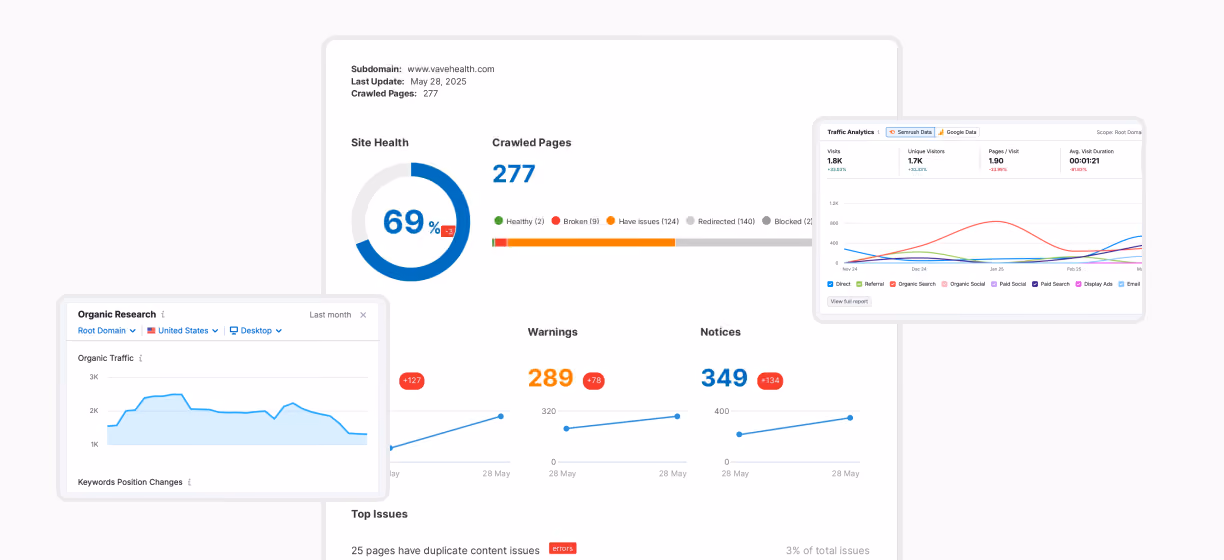Click '25 pages have duplicate content issues'
The image size is (1224, 560).
445,550
